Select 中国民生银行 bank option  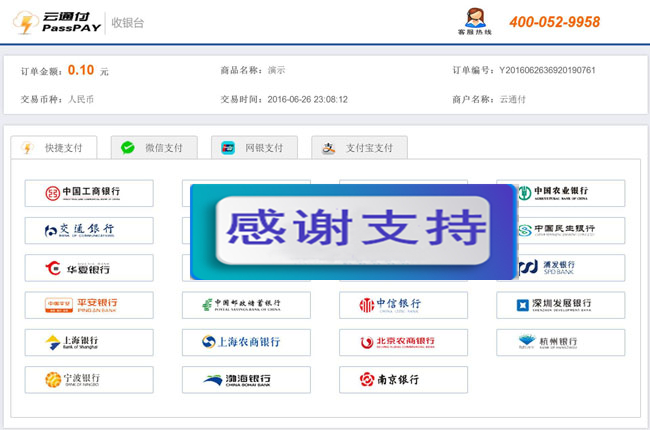coord(571,231)
